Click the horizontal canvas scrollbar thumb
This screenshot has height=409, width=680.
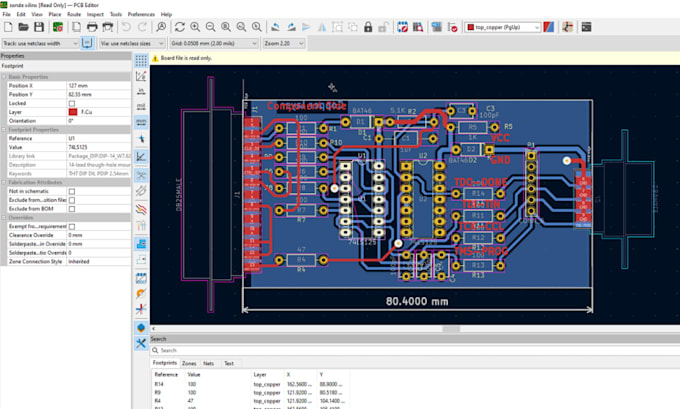click(x=451, y=329)
